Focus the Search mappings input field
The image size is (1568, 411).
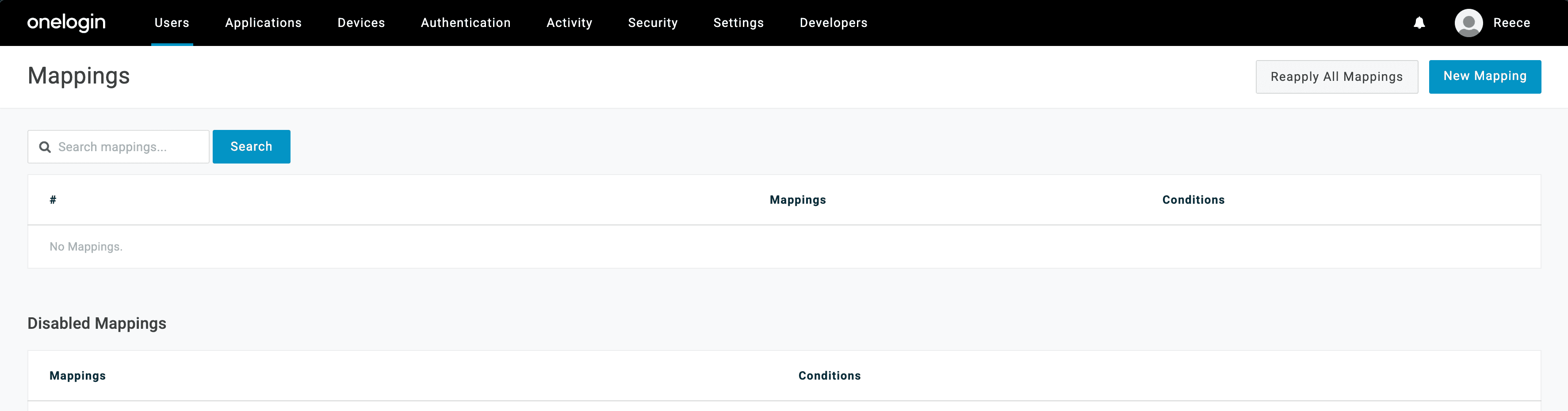click(119, 147)
